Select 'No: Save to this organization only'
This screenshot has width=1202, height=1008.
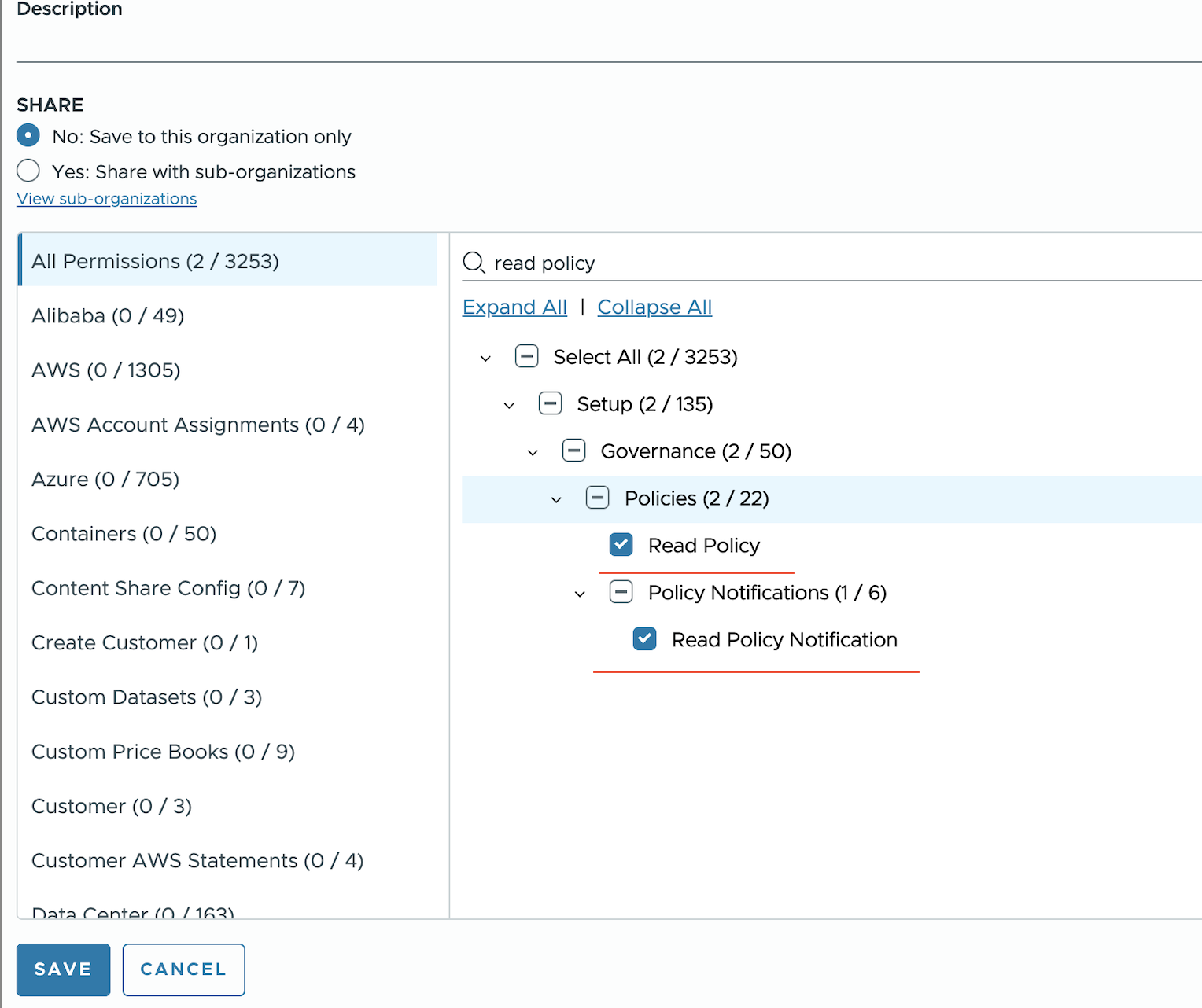coord(28,136)
